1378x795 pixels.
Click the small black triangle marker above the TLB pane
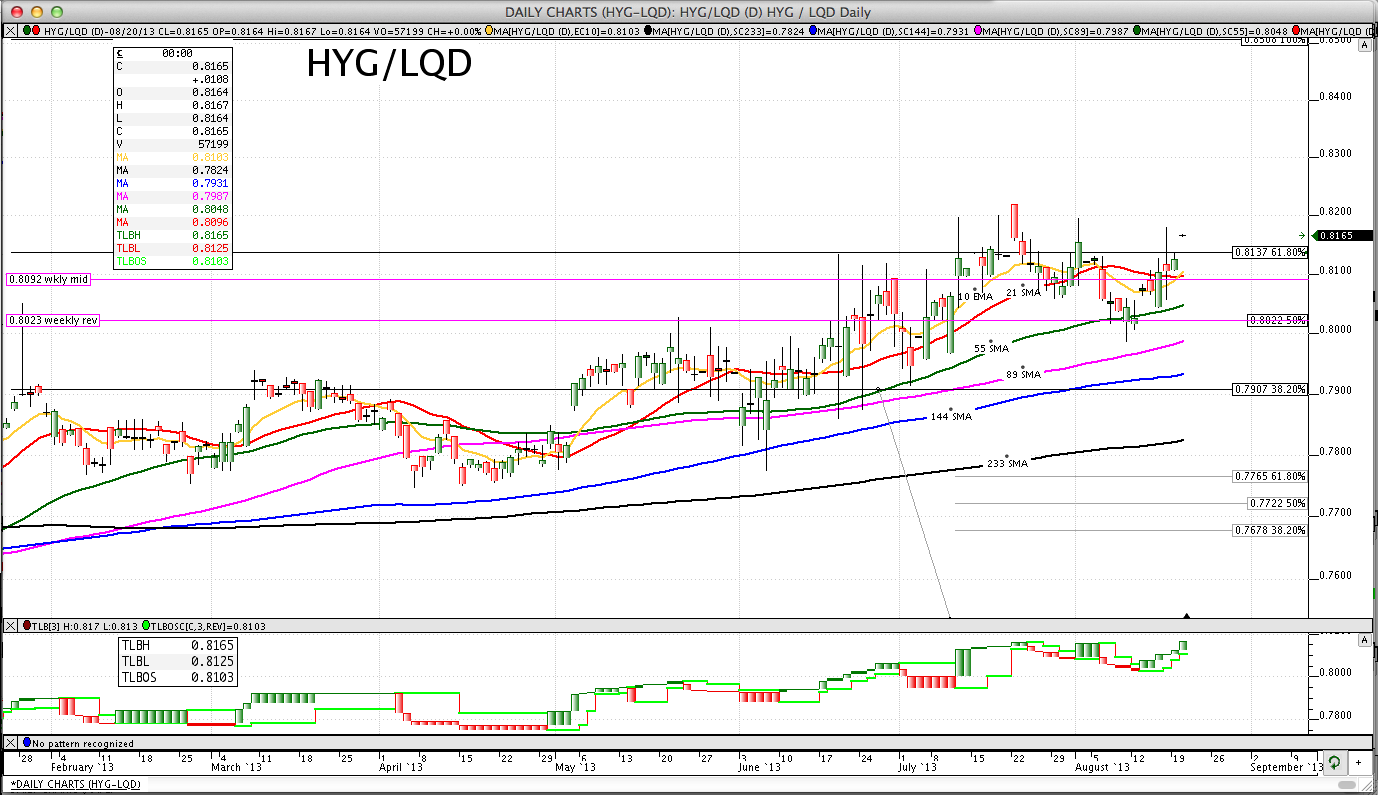[1187, 615]
